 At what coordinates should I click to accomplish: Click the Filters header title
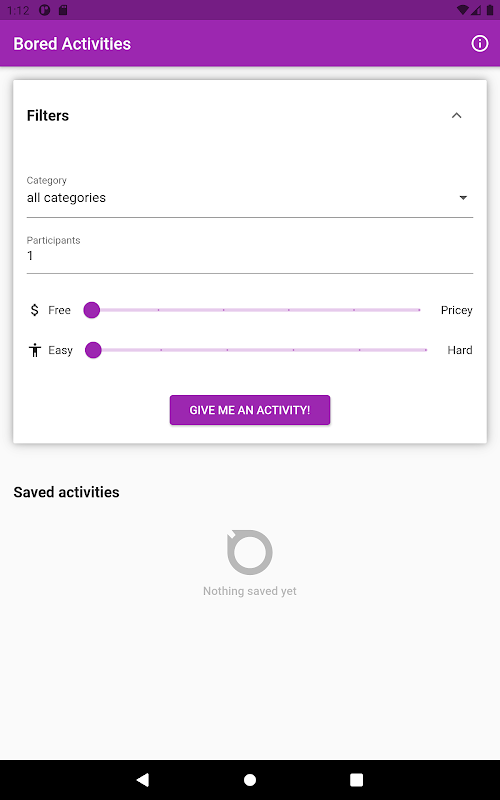(x=48, y=115)
